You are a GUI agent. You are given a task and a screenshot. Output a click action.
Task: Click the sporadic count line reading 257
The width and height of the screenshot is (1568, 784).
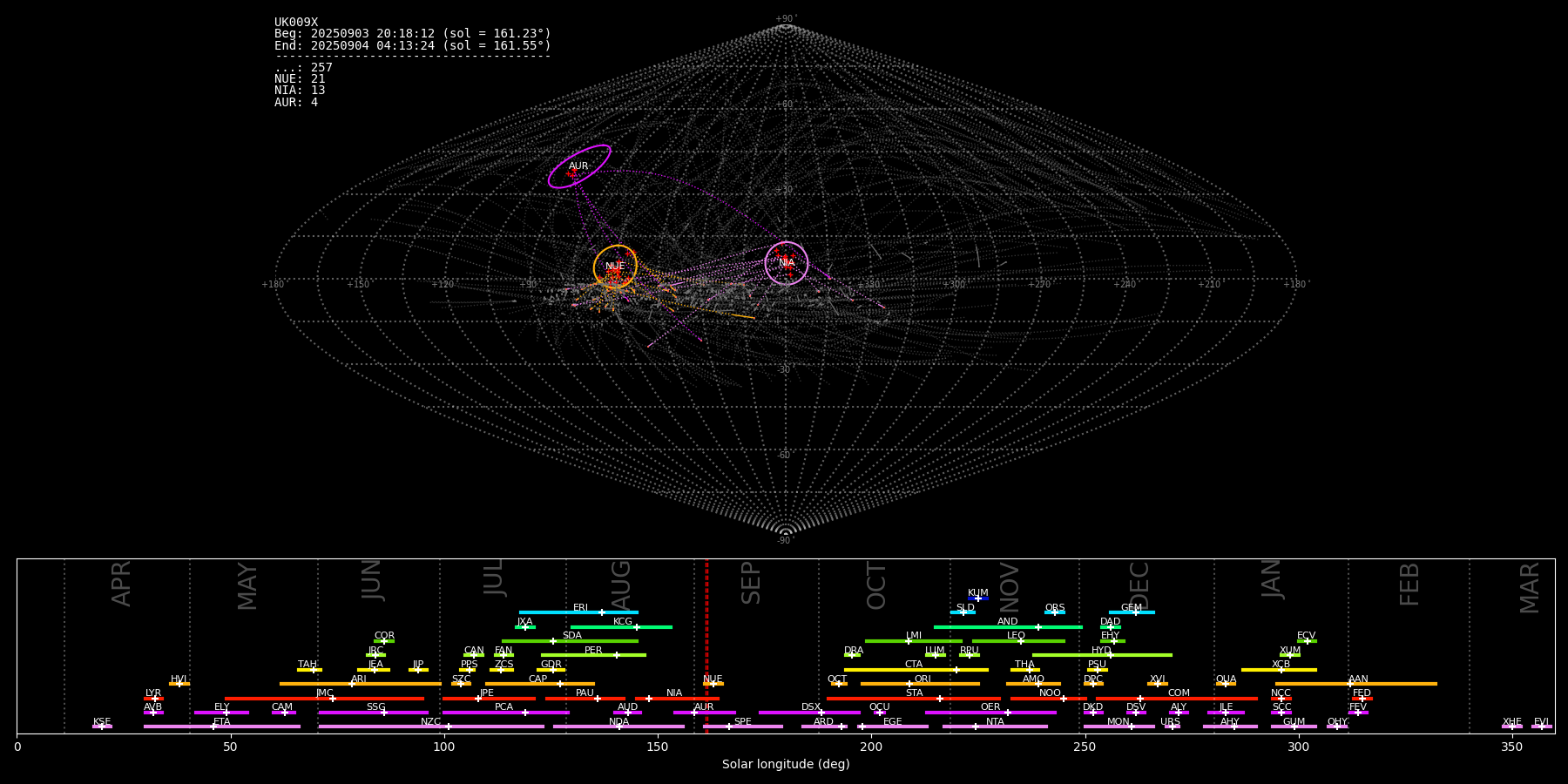(303, 68)
